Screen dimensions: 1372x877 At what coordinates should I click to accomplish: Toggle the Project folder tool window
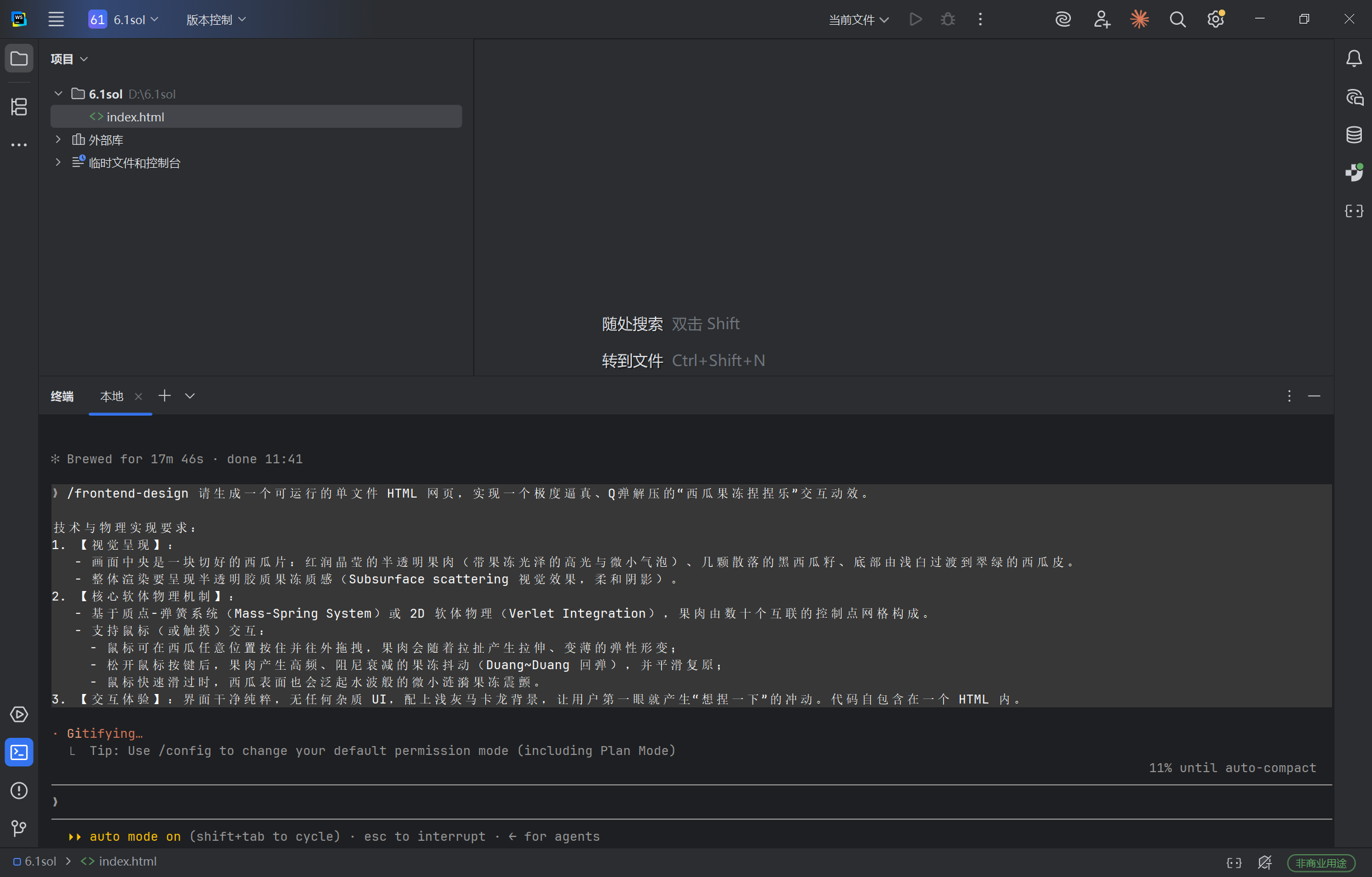click(19, 58)
